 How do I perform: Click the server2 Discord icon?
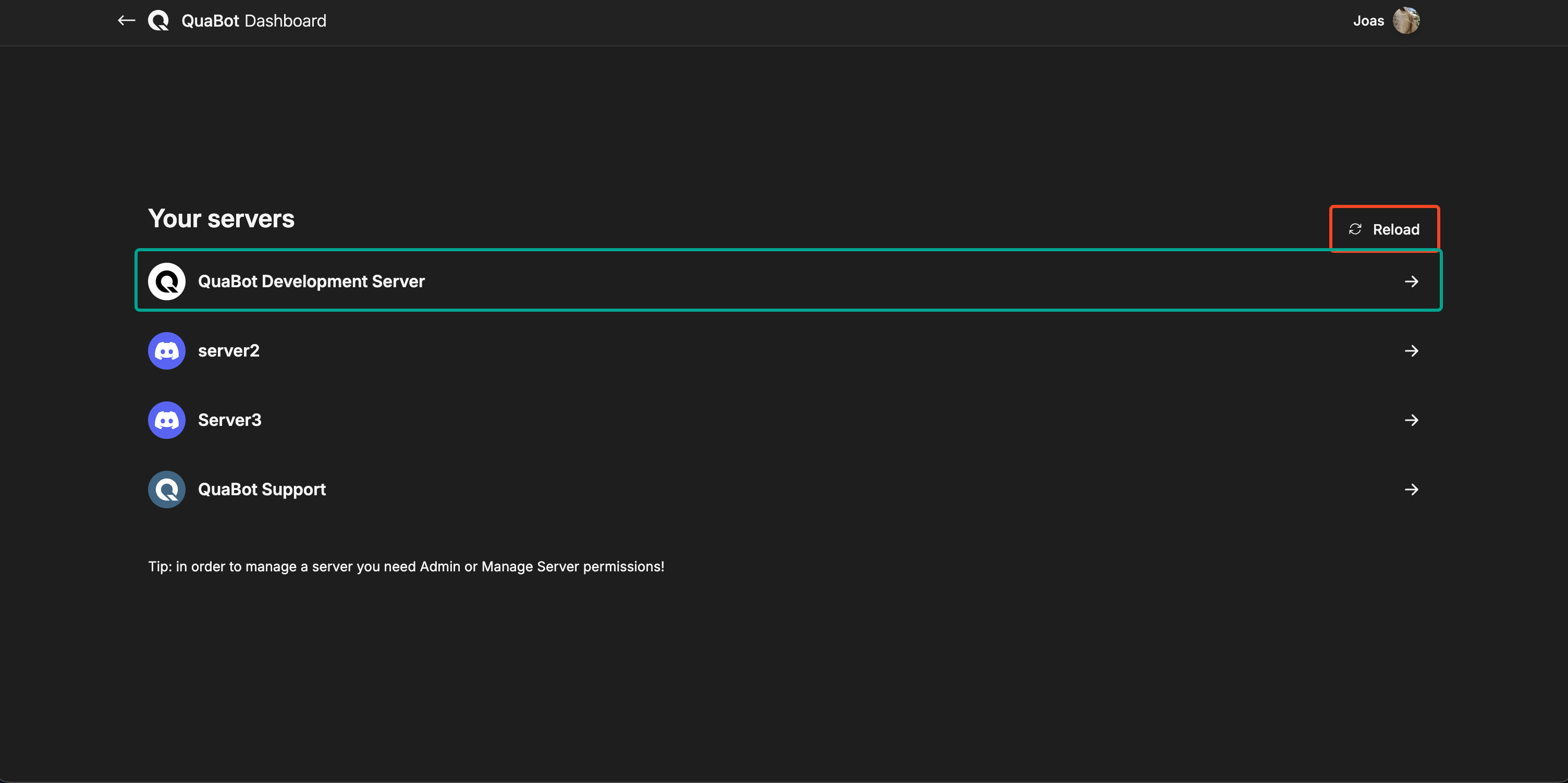pos(167,351)
